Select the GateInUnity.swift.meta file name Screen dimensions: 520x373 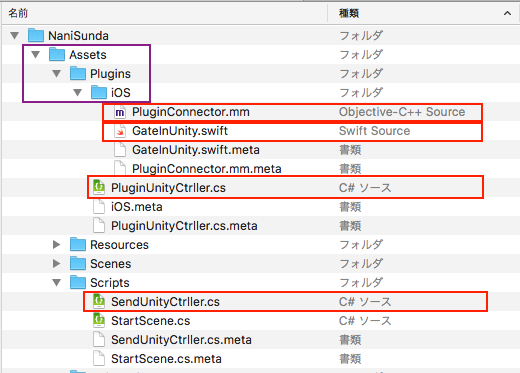click(196, 150)
